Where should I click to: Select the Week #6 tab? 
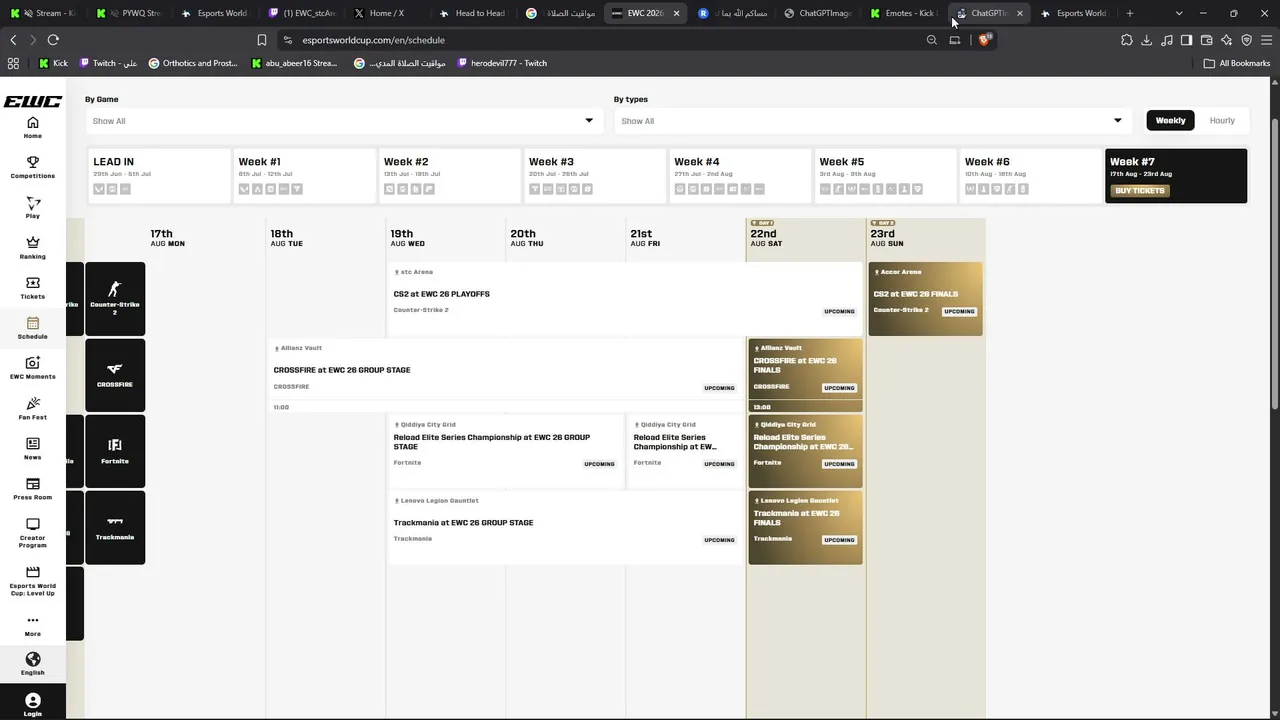[x=1031, y=176]
